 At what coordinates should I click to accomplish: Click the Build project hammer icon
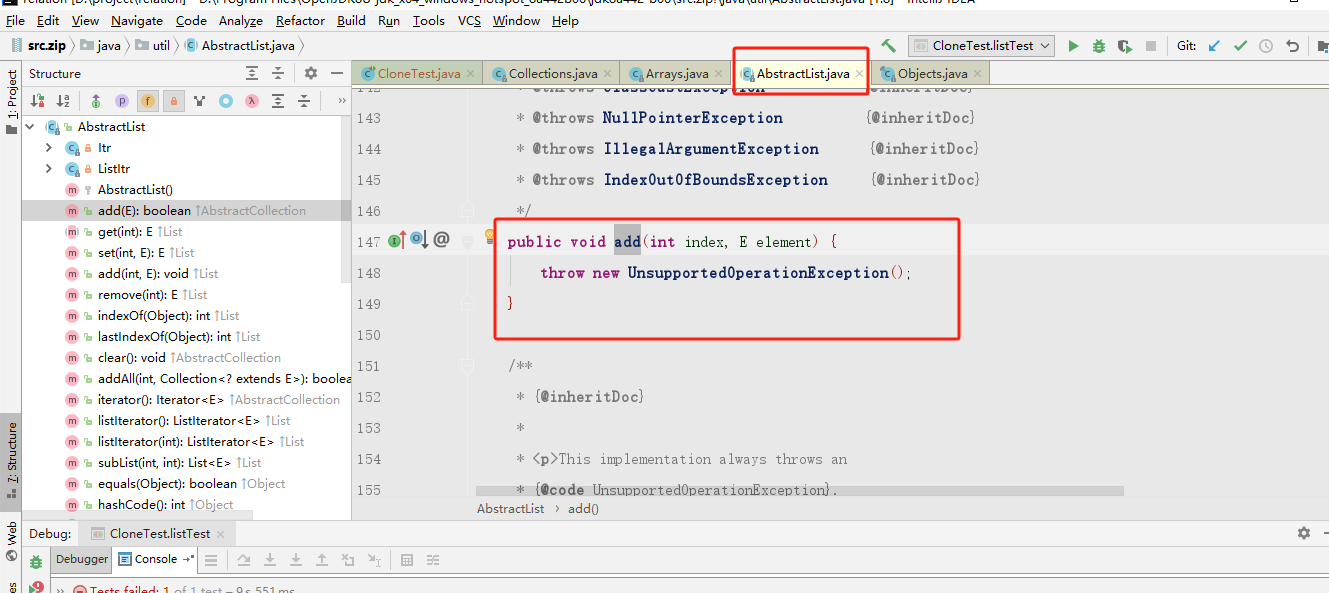(889, 46)
